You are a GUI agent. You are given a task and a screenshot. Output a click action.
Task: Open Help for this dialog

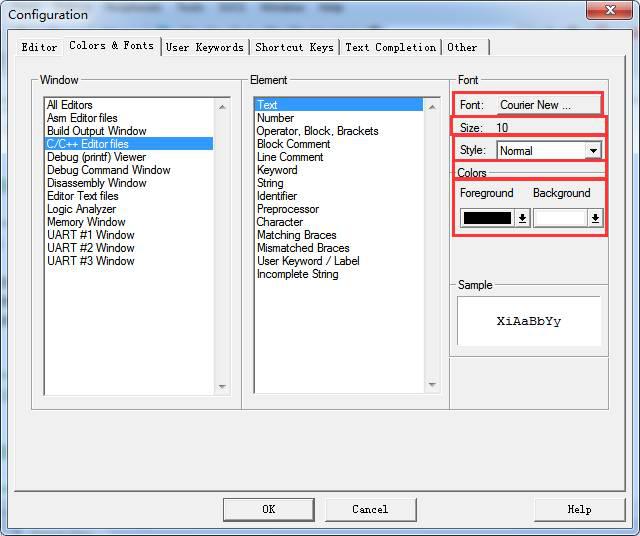580,509
